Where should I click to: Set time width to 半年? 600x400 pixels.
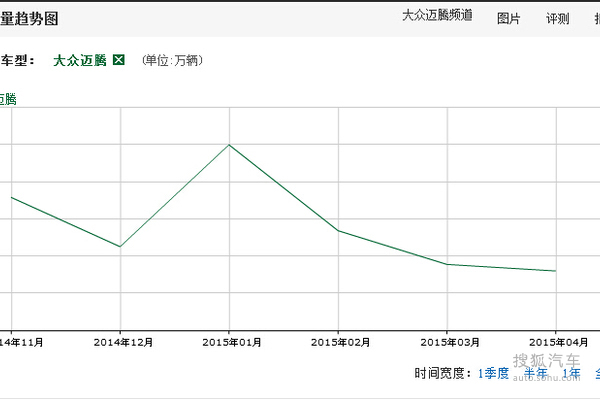point(536,373)
